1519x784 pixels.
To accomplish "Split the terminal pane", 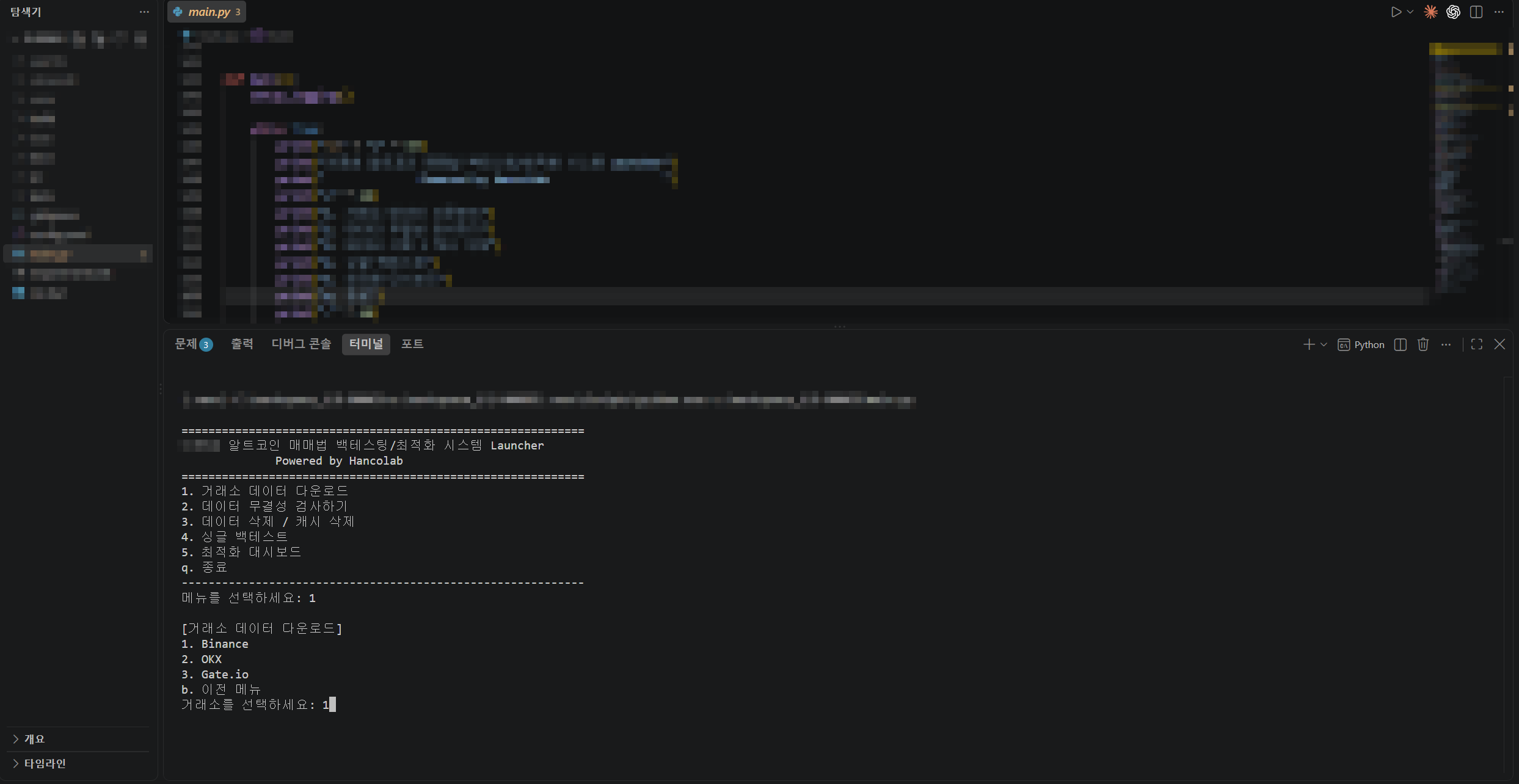I will [x=1401, y=344].
